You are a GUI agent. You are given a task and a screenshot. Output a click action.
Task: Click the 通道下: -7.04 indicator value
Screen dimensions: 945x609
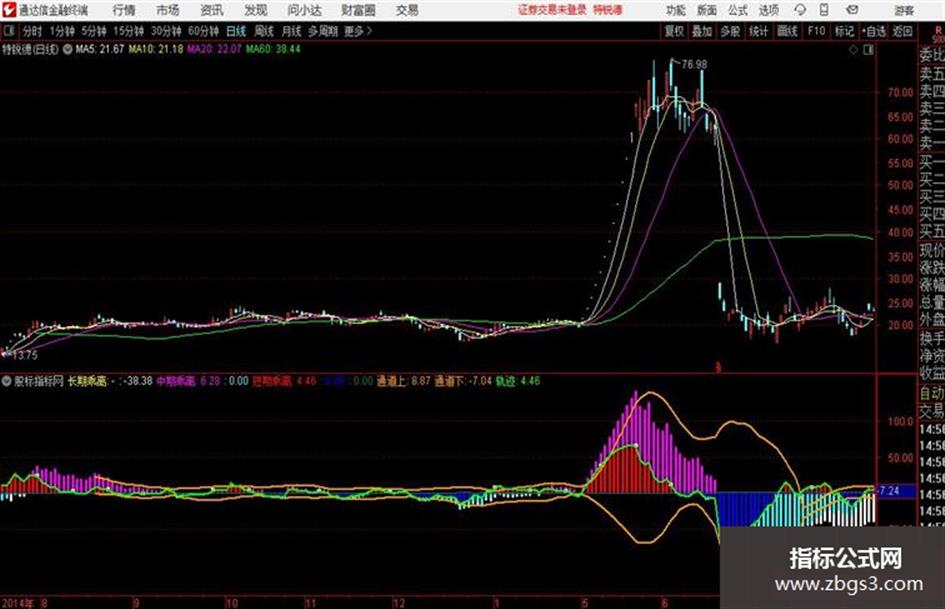(463, 381)
